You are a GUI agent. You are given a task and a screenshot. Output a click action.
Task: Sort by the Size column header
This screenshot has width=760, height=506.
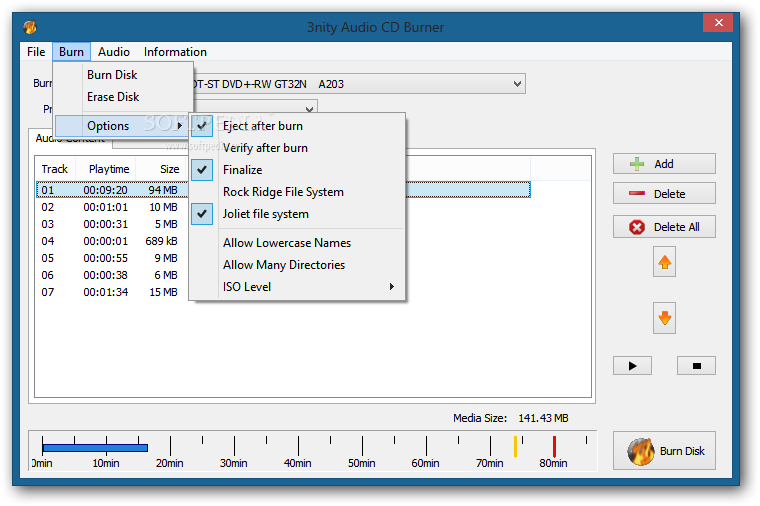pos(161,169)
